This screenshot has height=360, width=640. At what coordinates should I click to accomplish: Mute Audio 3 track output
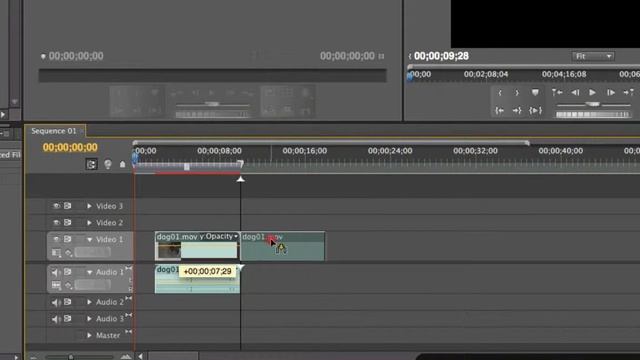pos(56,319)
